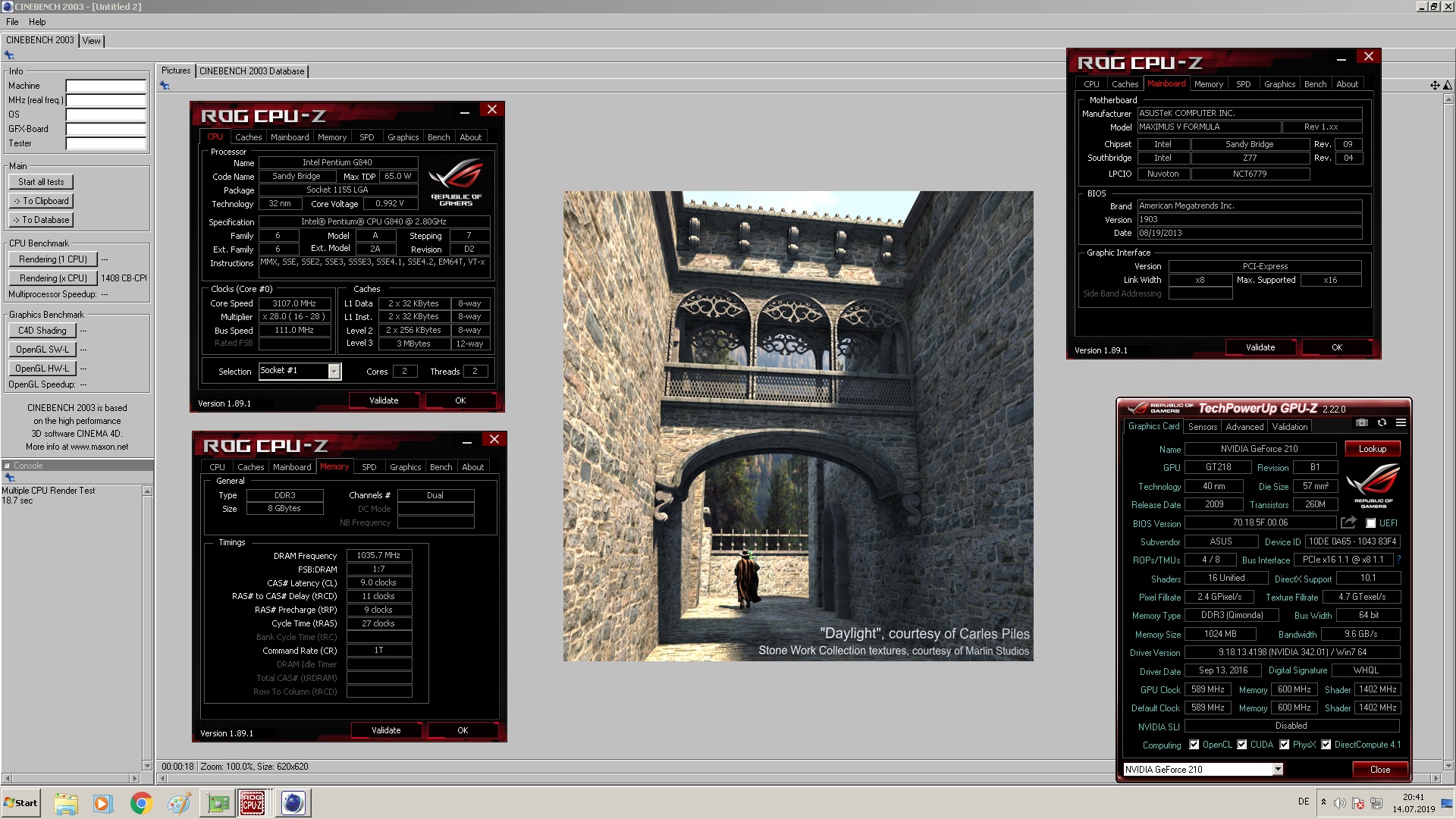Click the Machine input field
The image size is (1456, 819).
pyautogui.click(x=105, y=86)
